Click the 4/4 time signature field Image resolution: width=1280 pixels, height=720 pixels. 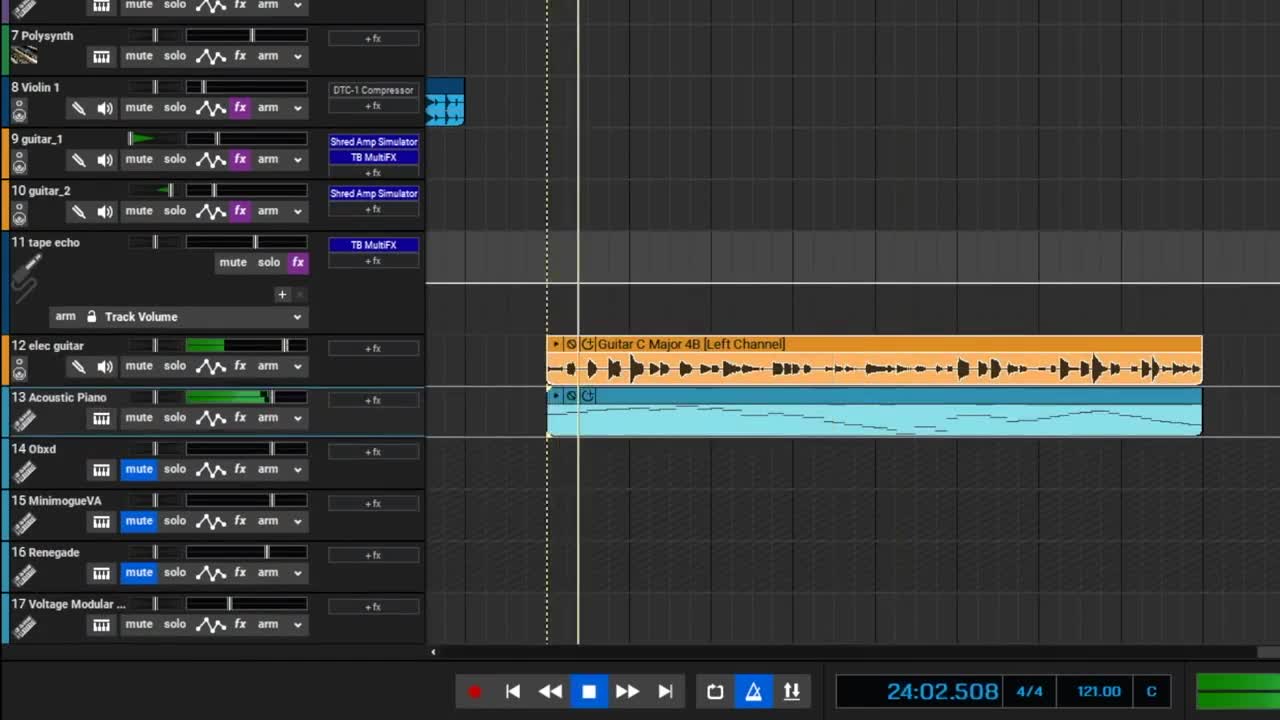(x=1029, y=691)
